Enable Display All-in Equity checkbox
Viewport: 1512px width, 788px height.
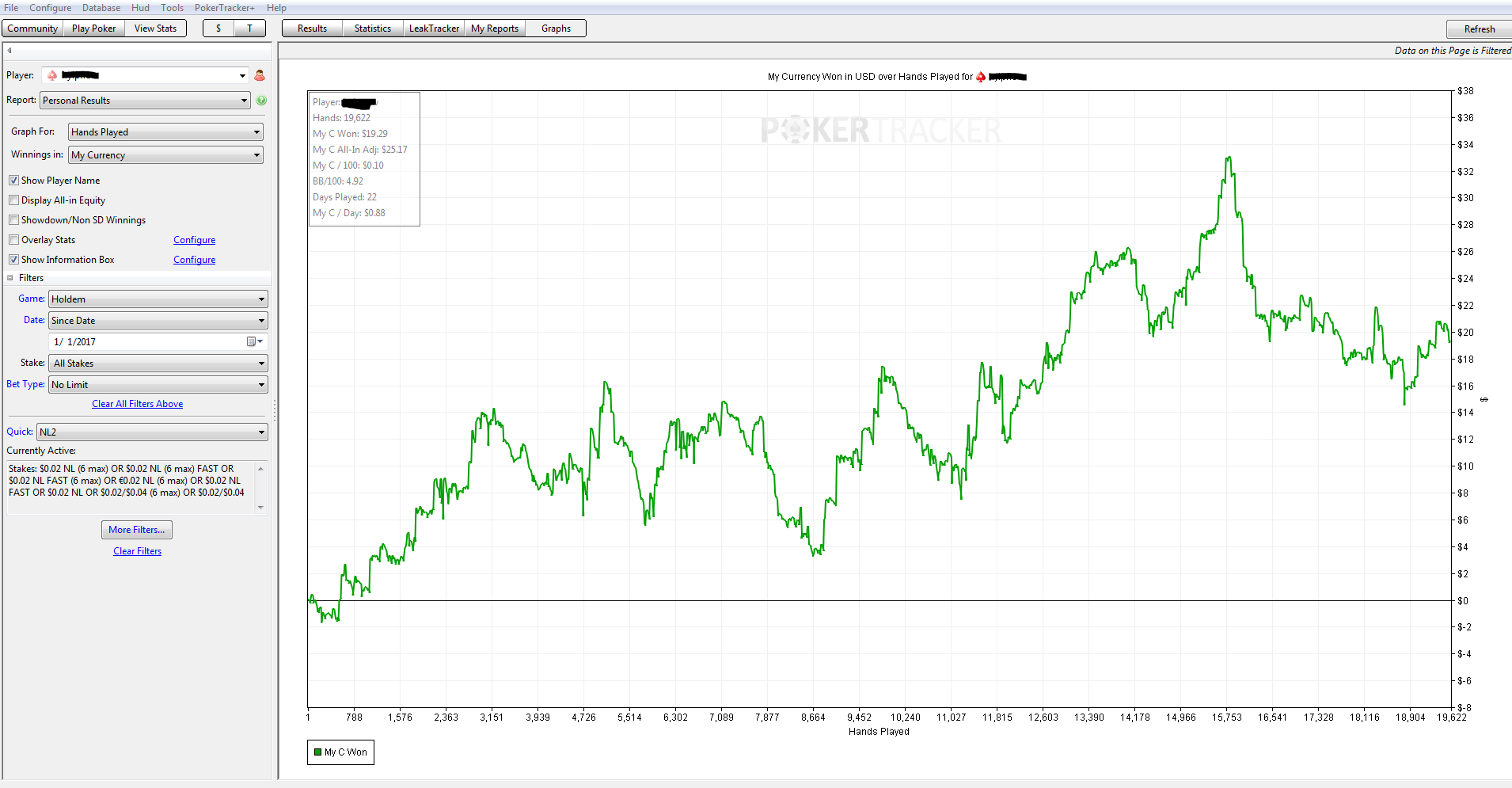14,200
